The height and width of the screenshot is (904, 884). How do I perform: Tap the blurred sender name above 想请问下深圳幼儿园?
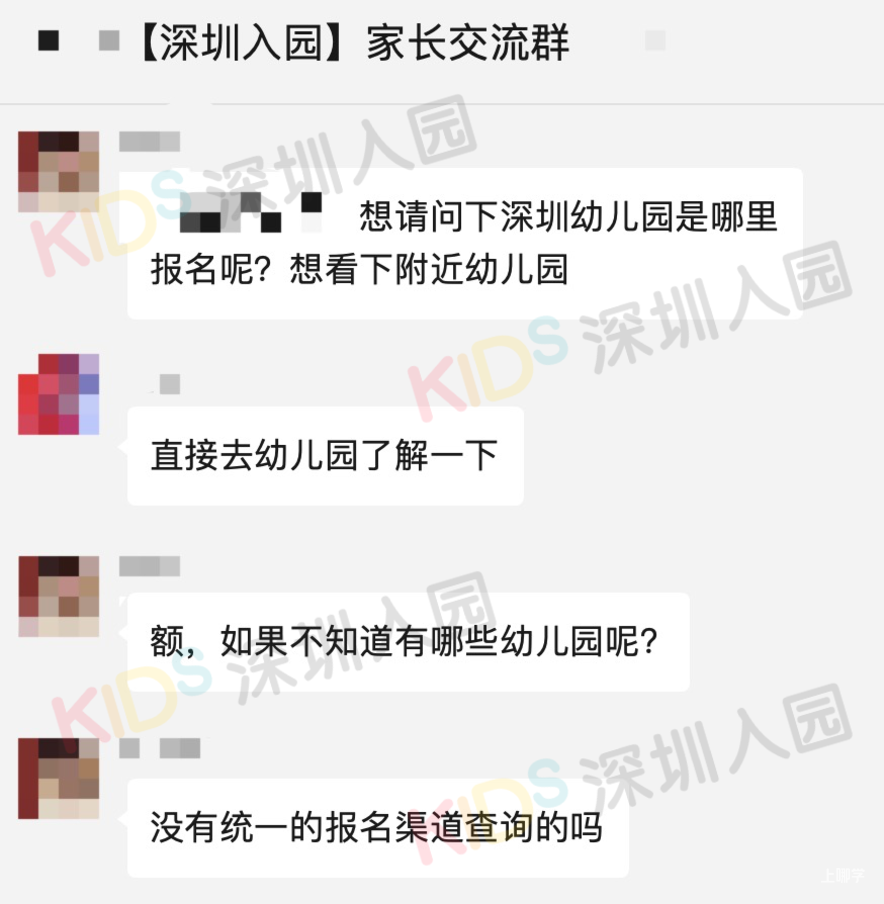click(x=149, y=142)
